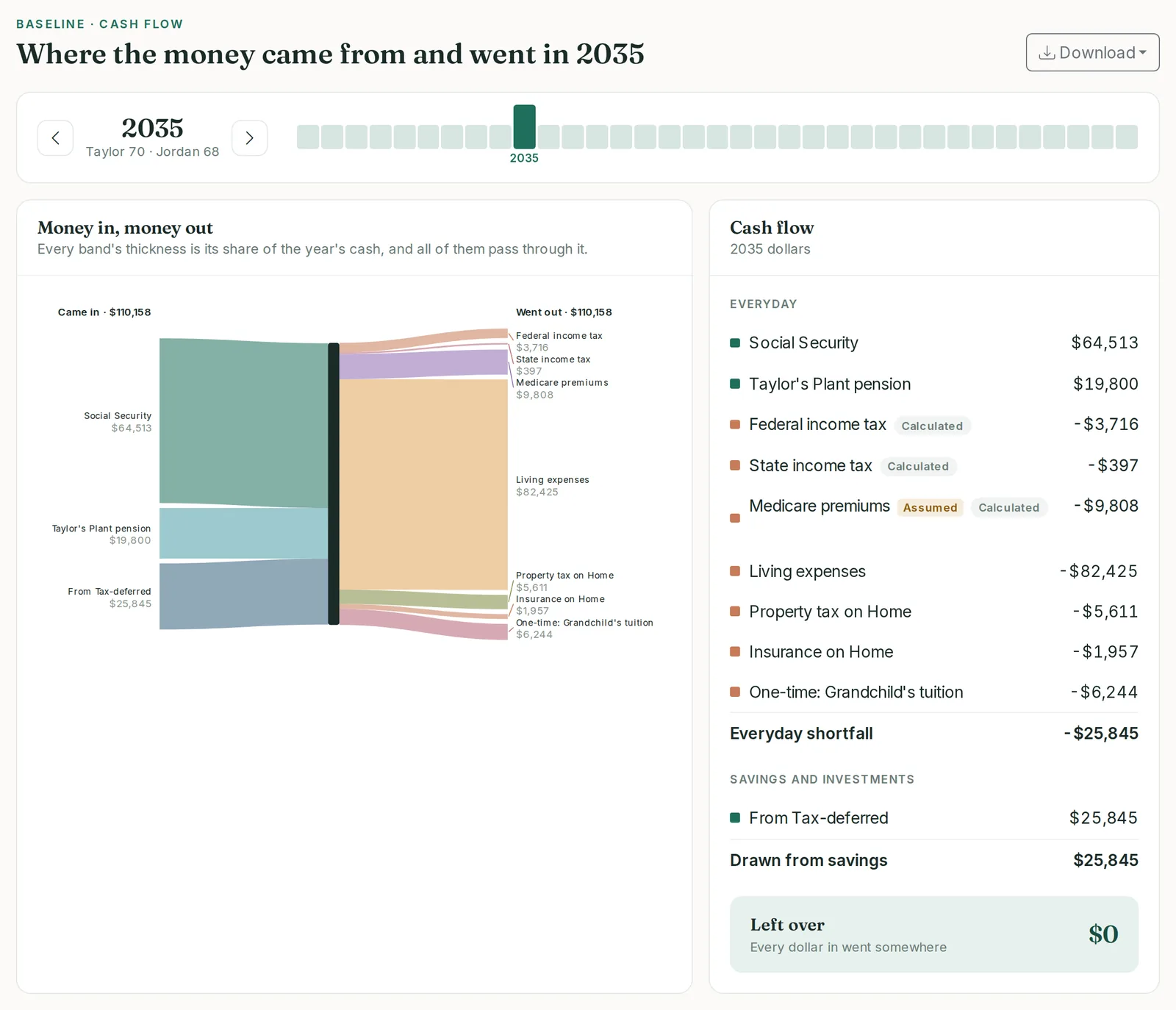Click Social Security green color square

(734, 343)
